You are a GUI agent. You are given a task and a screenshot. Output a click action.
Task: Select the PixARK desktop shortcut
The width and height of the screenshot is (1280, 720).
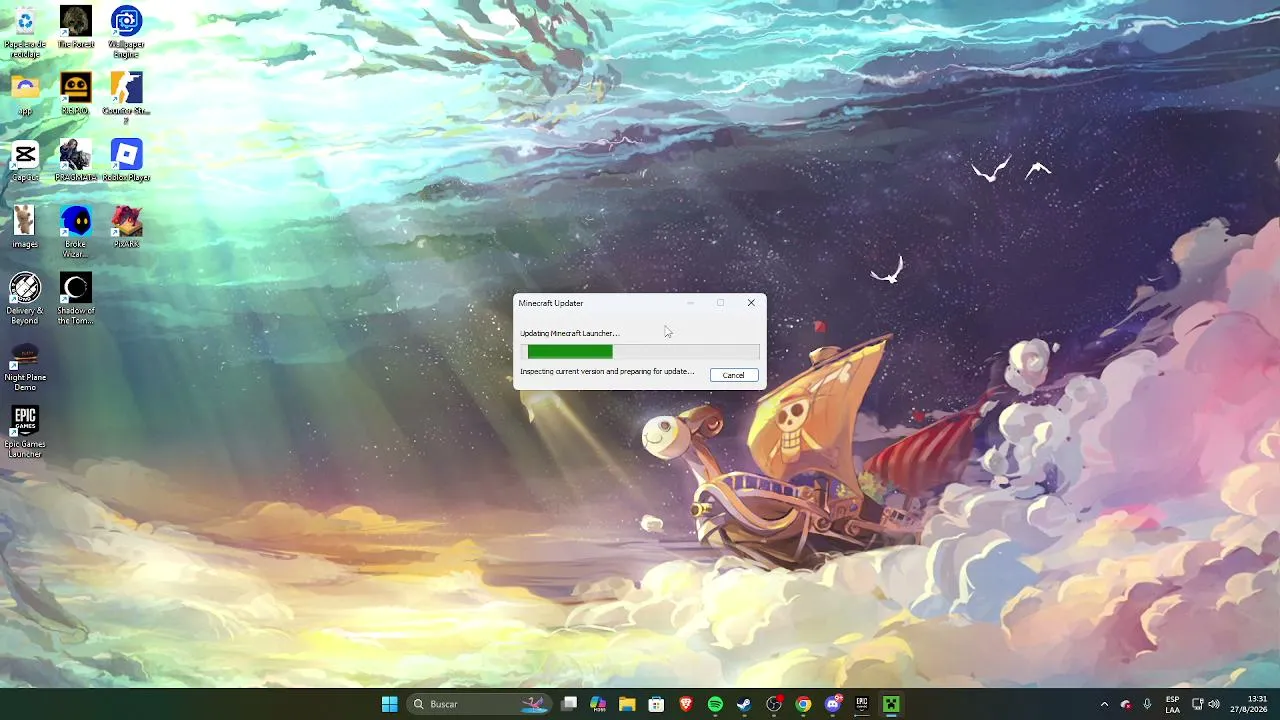[126, 227]
